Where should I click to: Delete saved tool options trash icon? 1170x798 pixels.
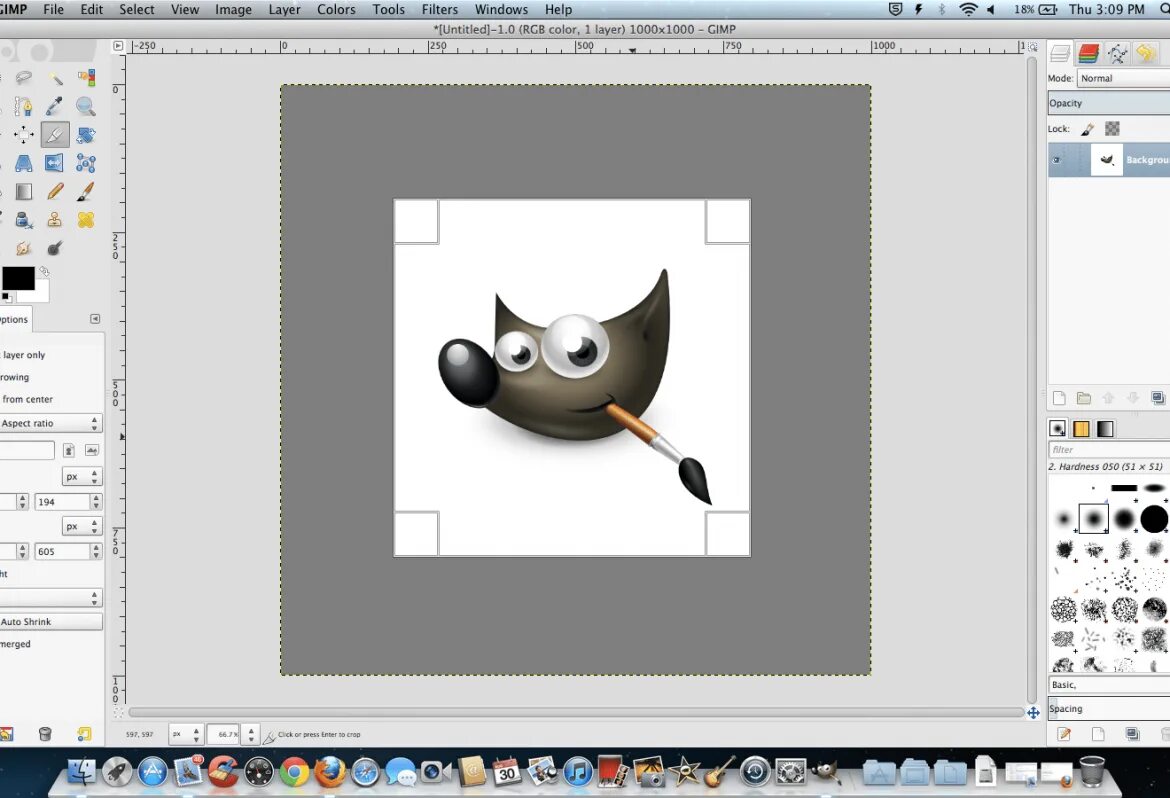pyautogui.click(x=45, y=735)
